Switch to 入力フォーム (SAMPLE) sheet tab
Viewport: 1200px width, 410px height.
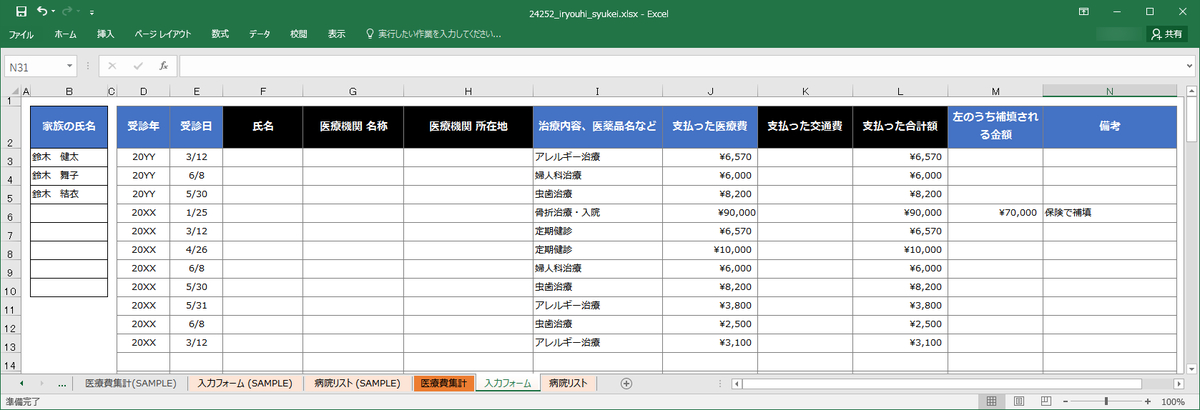tap(245, 383)
